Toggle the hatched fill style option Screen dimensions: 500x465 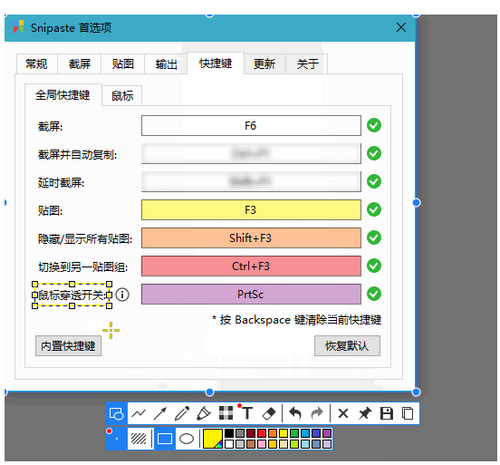[139, 439]
